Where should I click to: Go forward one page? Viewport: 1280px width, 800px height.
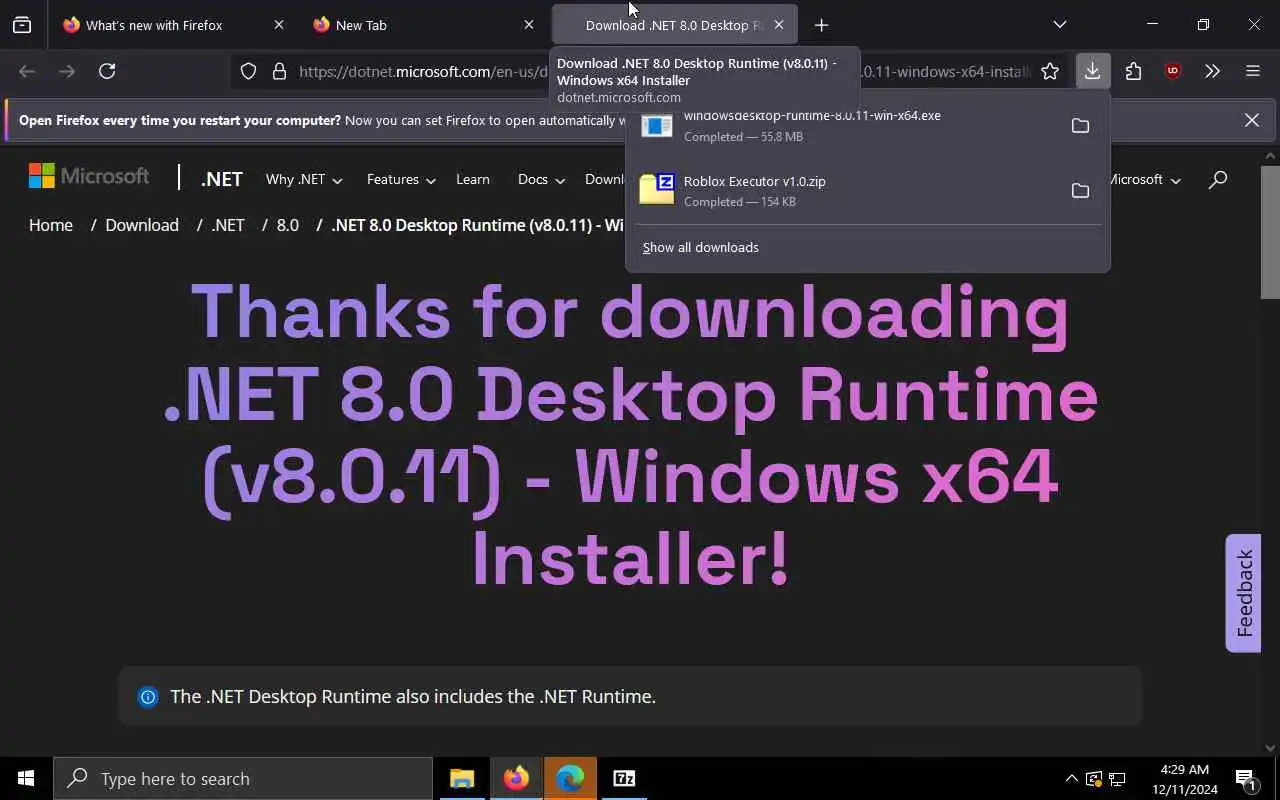point(67,71)
